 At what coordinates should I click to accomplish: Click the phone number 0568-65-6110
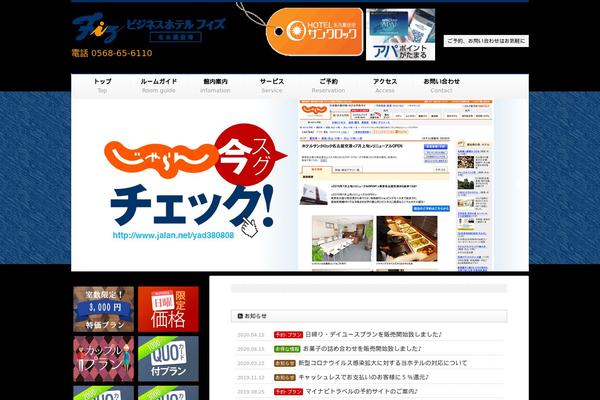pyautogui.click(x=122, y=53)
